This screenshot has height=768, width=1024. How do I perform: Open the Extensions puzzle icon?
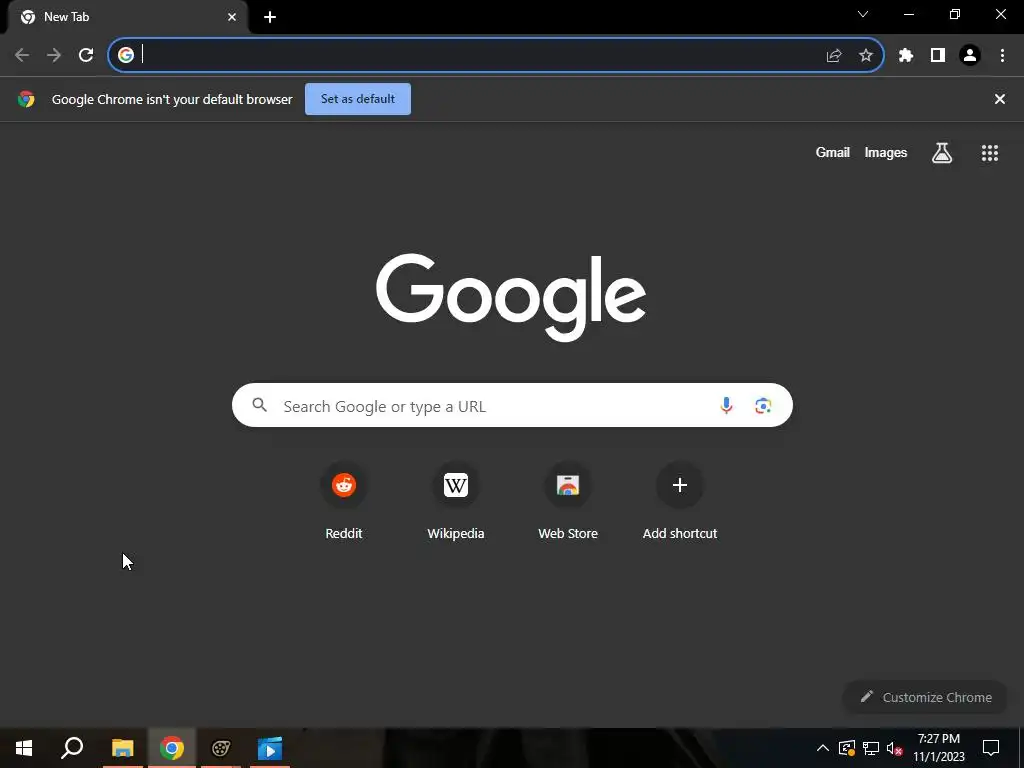[x=906, y=56]
